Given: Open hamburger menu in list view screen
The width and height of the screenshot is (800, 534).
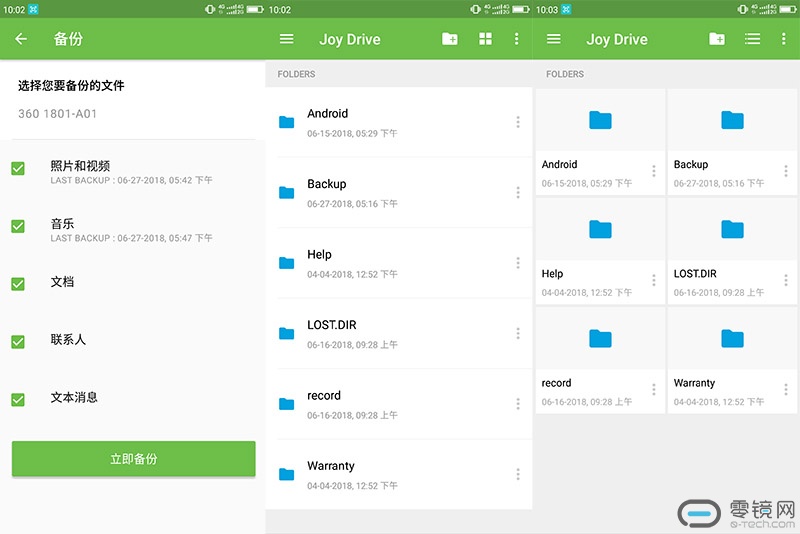Looking at the screenshot, I should (x=287, y=39).
